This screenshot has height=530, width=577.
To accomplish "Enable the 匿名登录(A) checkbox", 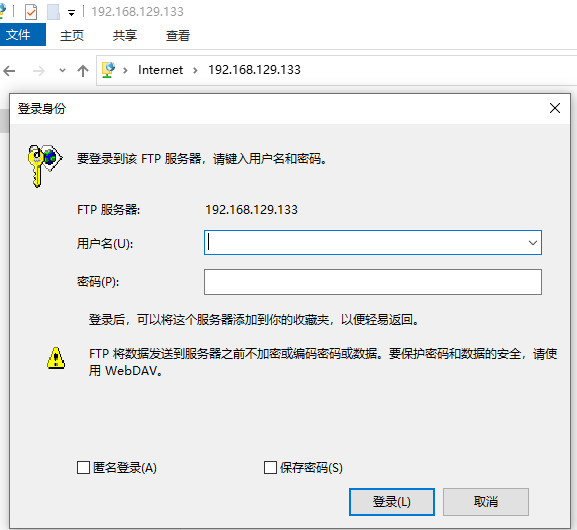I will pos(84,468).
